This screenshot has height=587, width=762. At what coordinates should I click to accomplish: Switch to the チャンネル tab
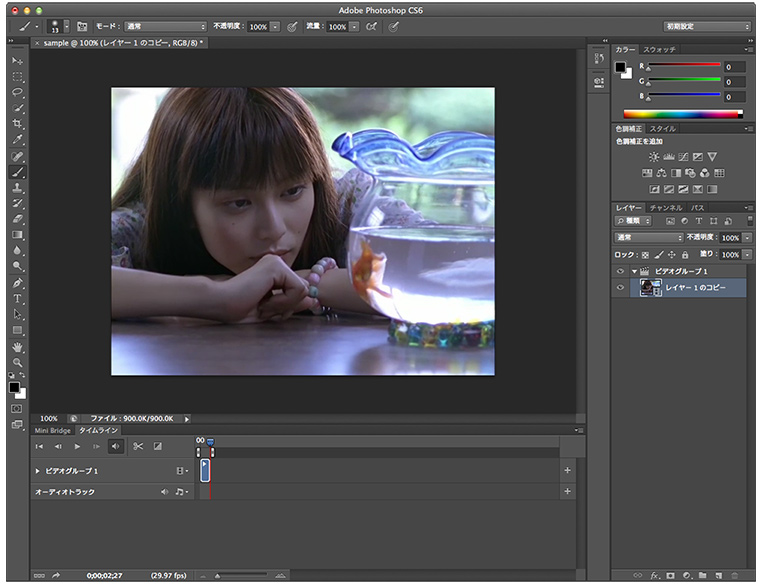(666, 208)
